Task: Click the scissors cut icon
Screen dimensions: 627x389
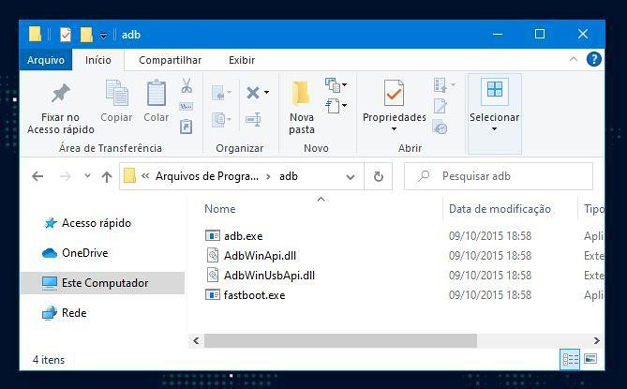Action: tap(186, 86)
